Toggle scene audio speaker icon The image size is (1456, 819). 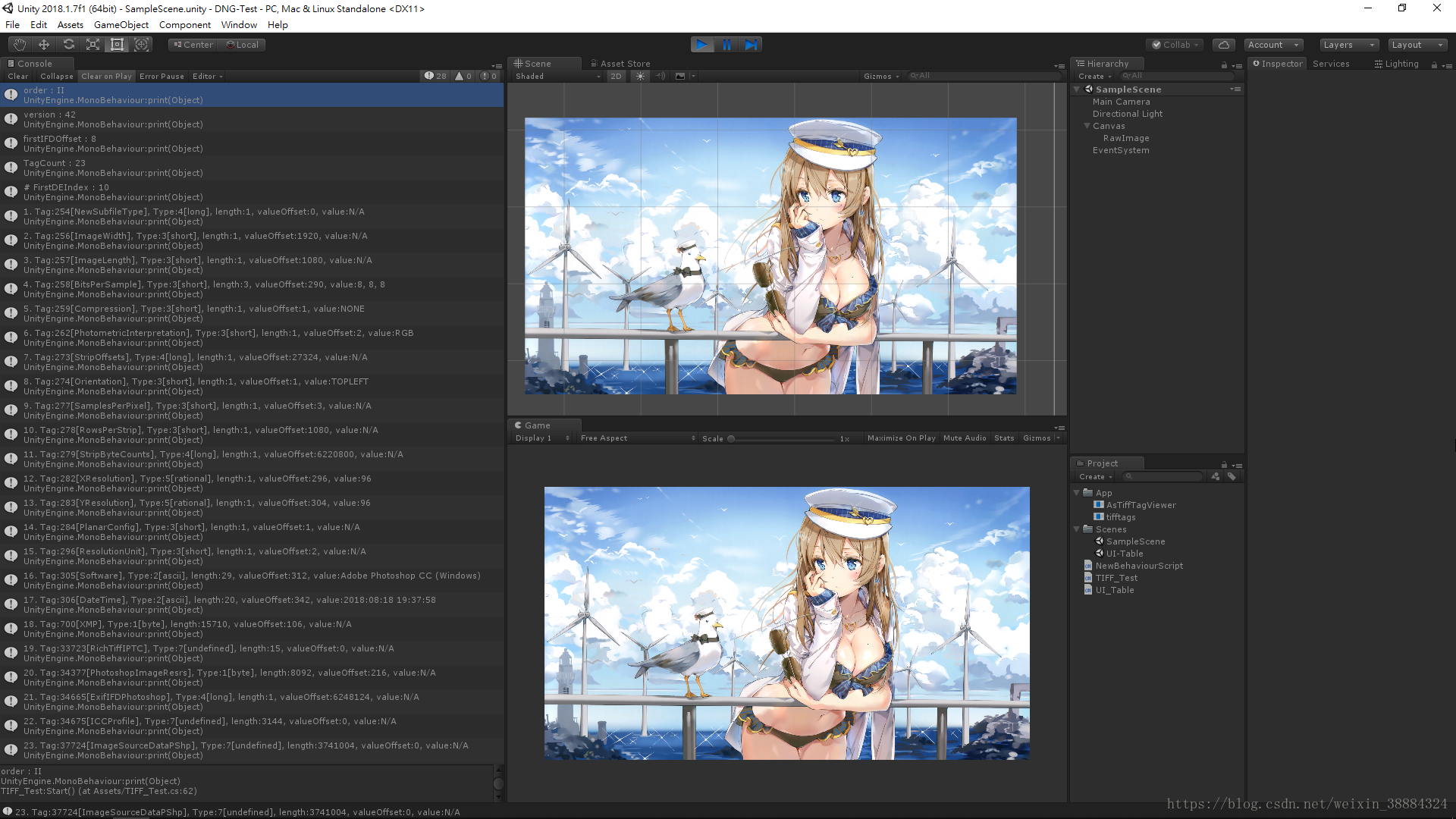coord(660,77)
